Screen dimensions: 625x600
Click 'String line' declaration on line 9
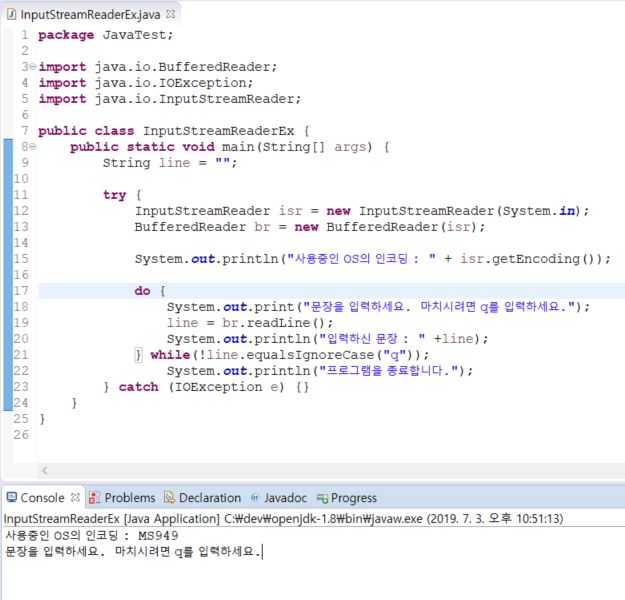click(146, 163)
